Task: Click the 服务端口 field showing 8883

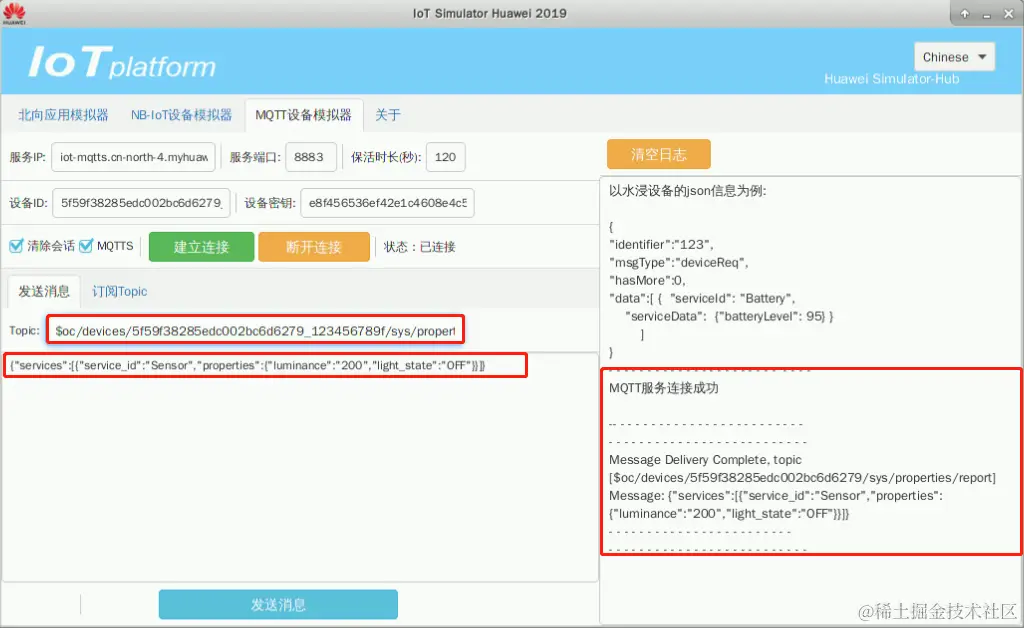Action: click(311, 157)
